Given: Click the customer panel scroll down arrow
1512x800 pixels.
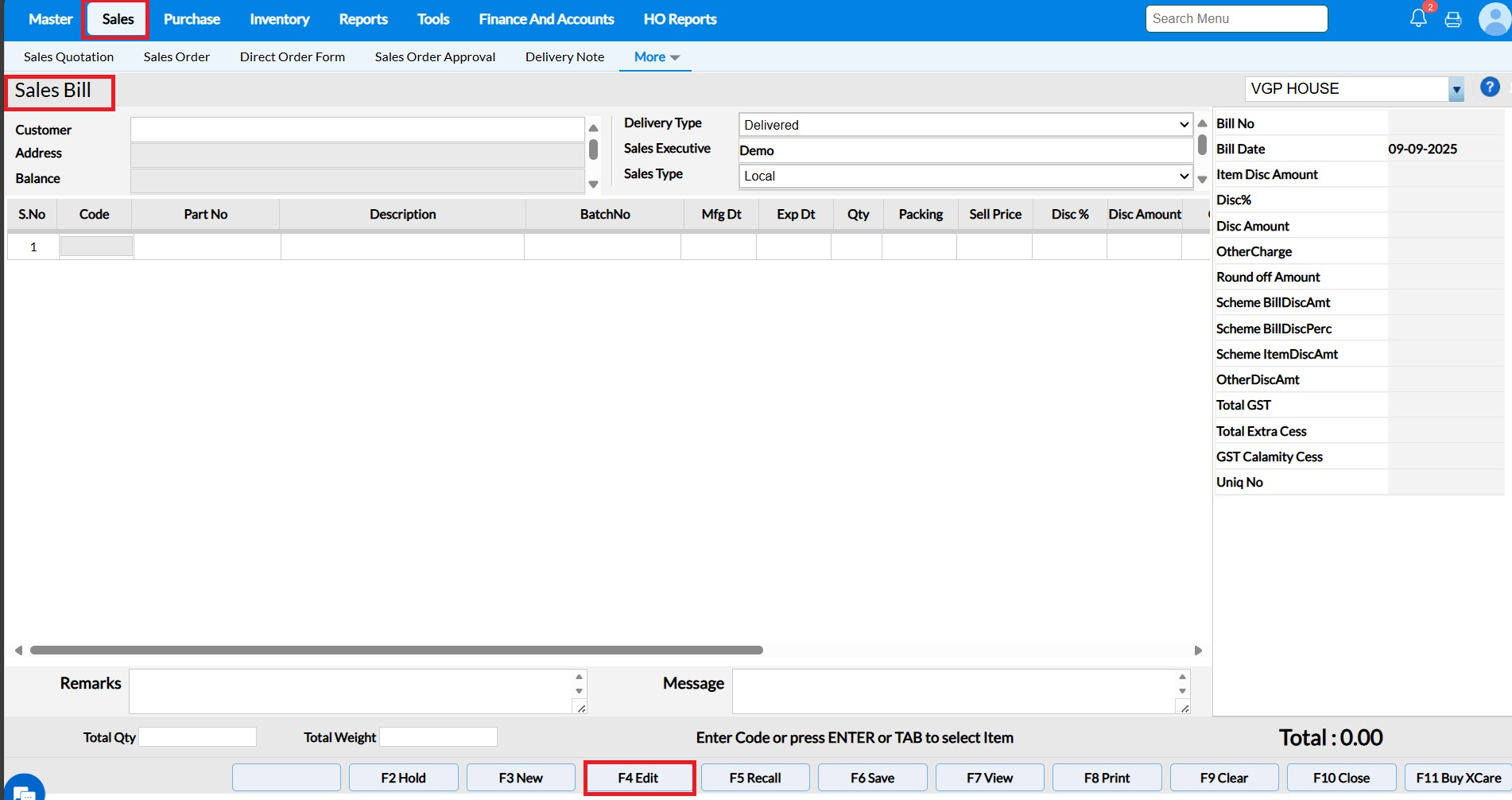Looking at the screenshot, I should pos(593,184).
